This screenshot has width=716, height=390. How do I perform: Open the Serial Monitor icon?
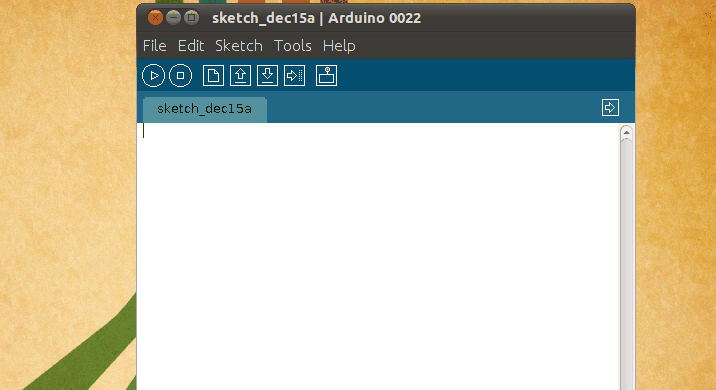point(326,76)
